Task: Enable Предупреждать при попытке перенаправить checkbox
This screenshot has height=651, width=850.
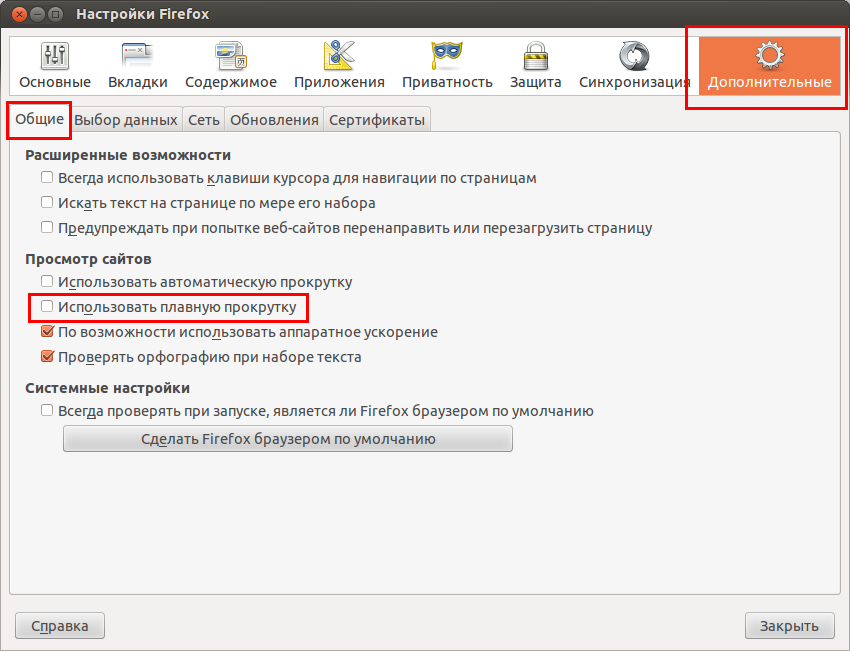Action: [x=47, y=227]
